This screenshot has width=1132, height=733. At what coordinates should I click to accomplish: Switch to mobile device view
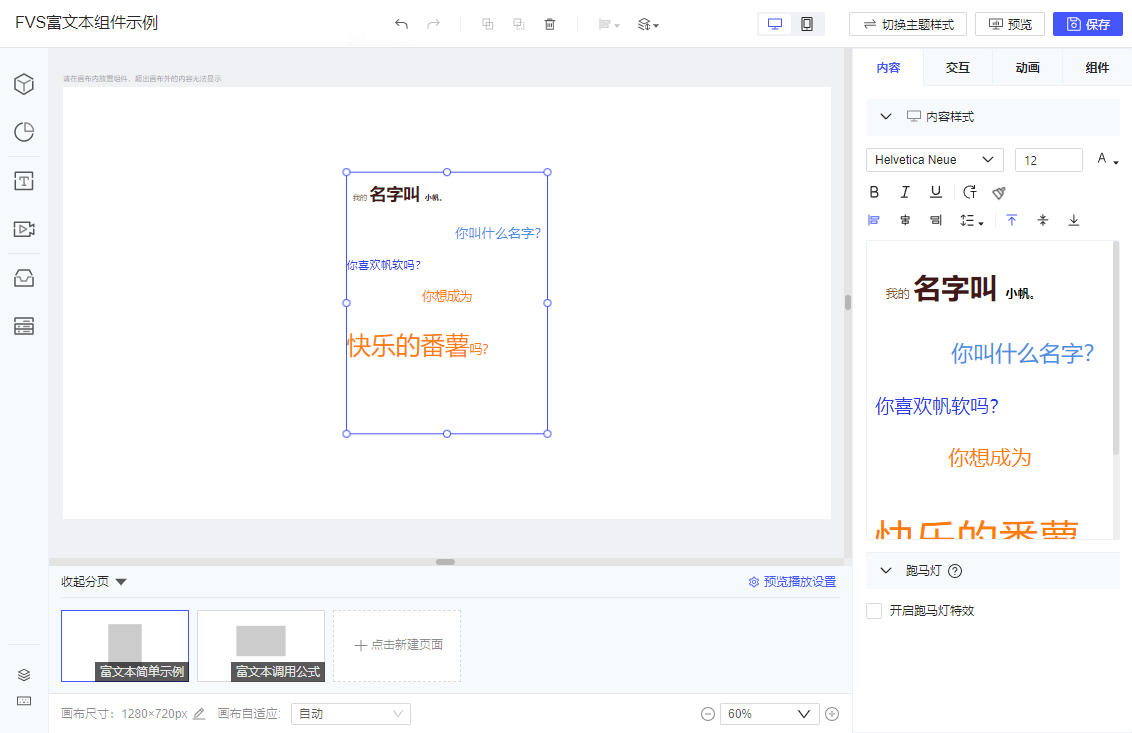(806, 24)
